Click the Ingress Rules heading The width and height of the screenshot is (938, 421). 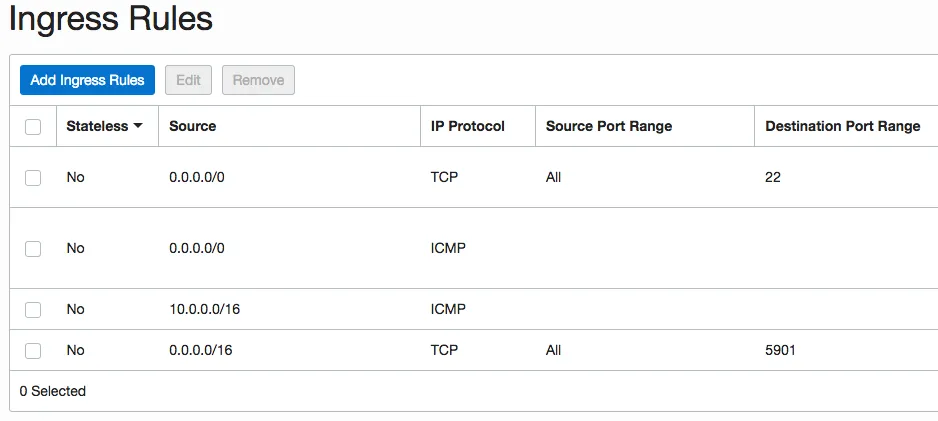111,19
